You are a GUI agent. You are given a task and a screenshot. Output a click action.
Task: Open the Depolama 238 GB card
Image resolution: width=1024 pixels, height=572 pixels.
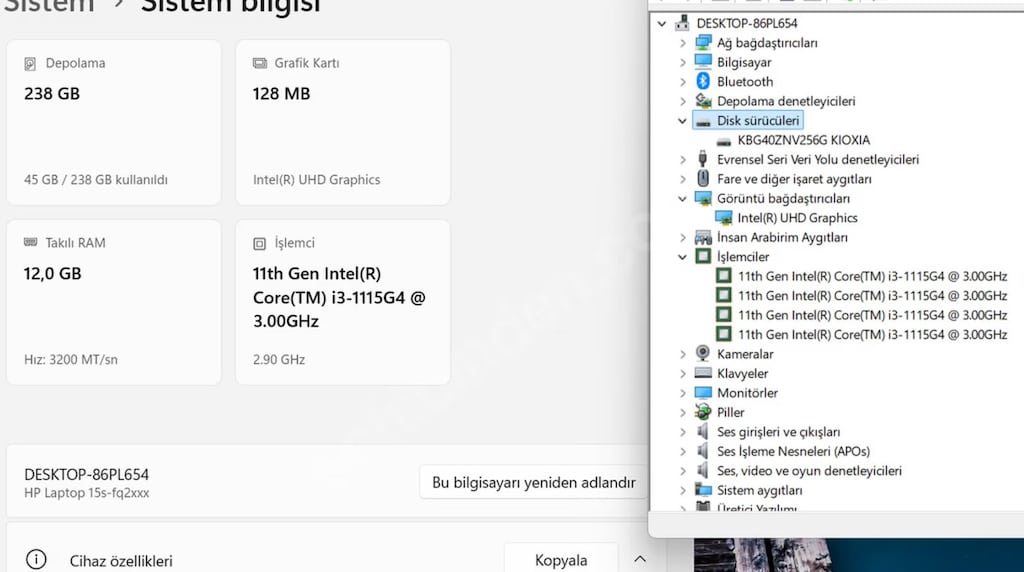pos(114,122)
